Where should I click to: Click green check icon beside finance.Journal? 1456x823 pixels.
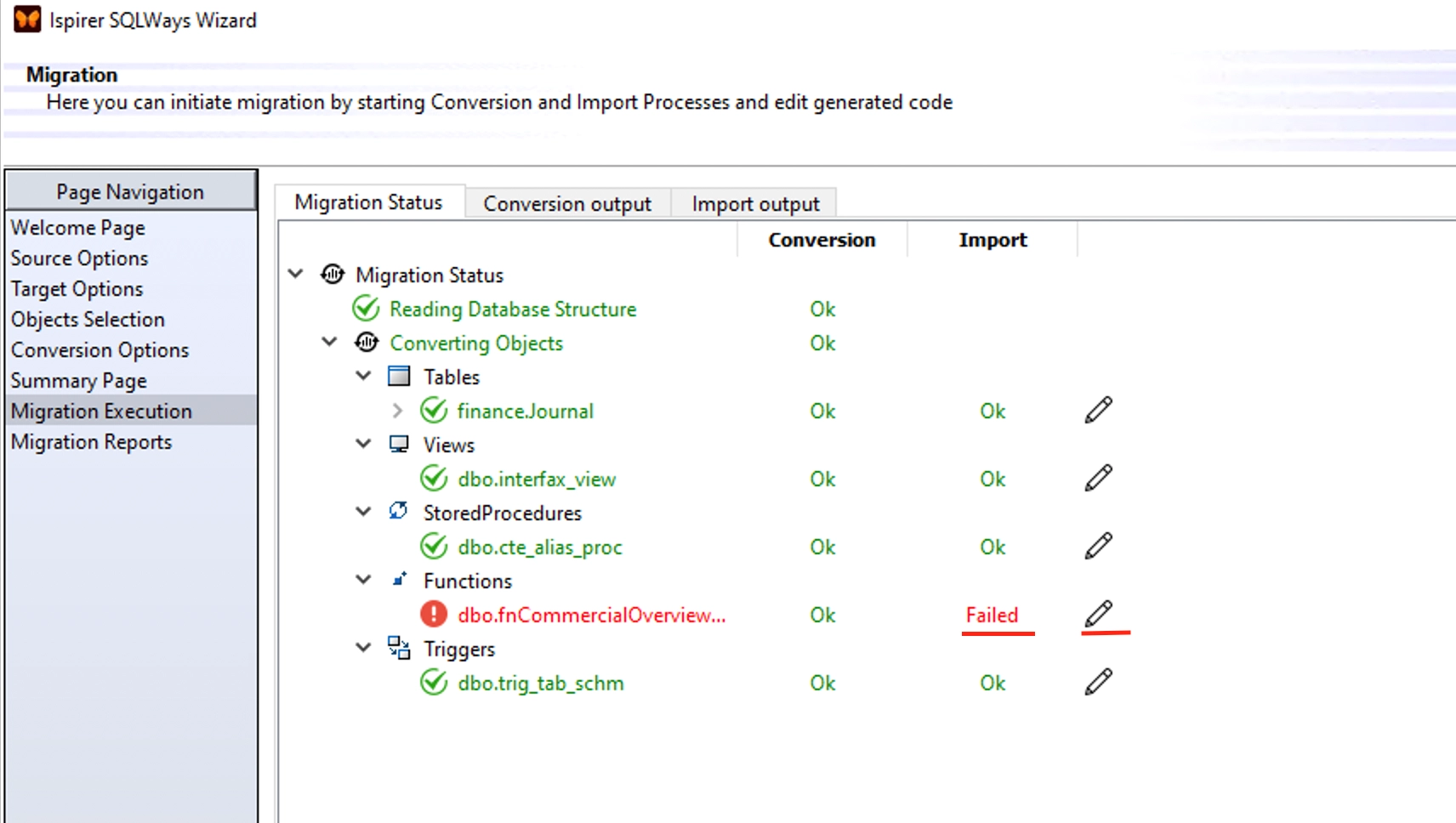pos(434,410)
